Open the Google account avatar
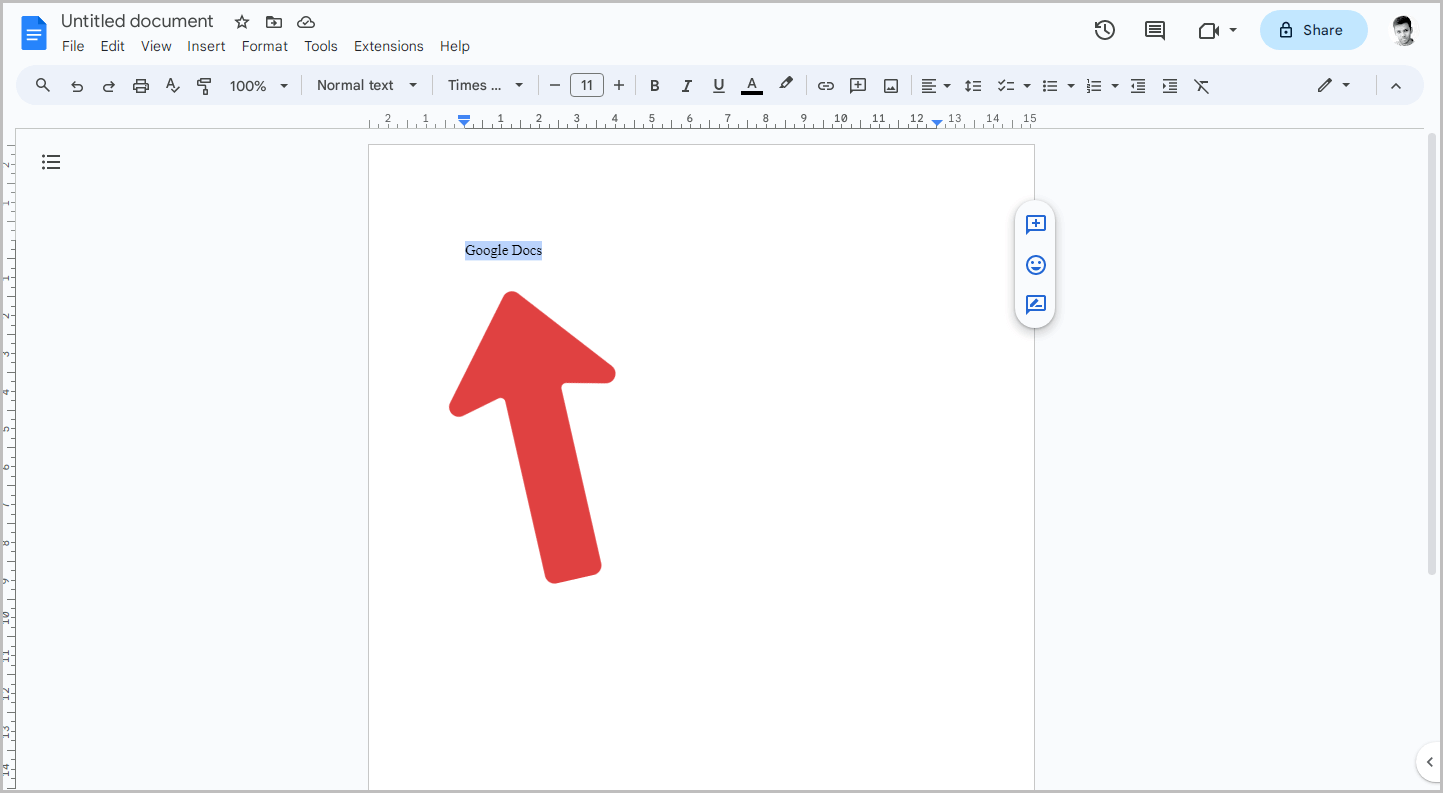 tap(1404, 30)
